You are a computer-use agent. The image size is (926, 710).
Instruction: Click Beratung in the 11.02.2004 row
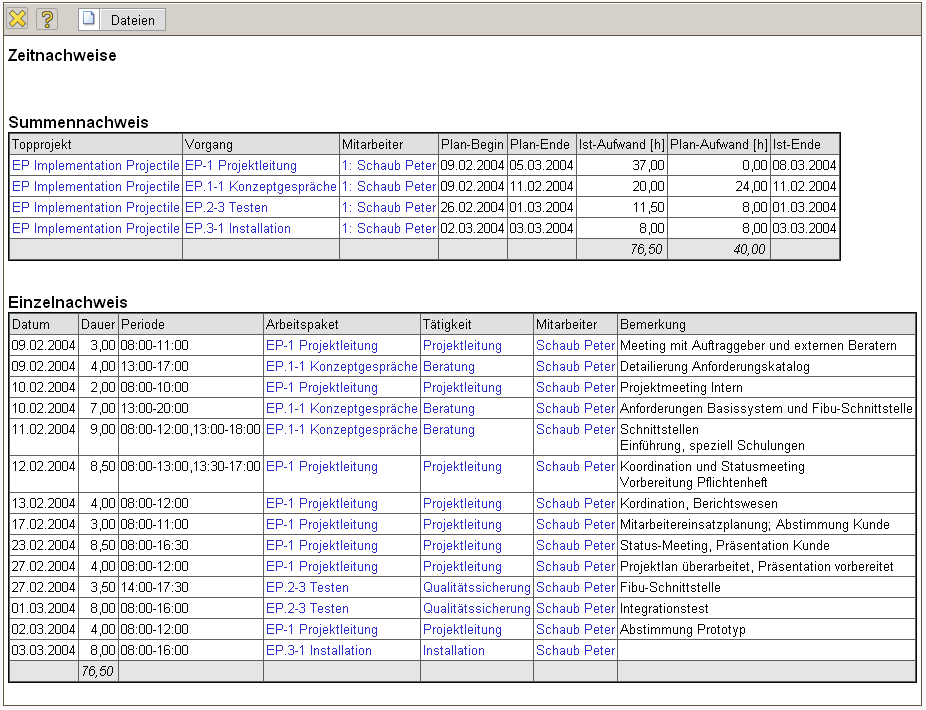(448, 430)
